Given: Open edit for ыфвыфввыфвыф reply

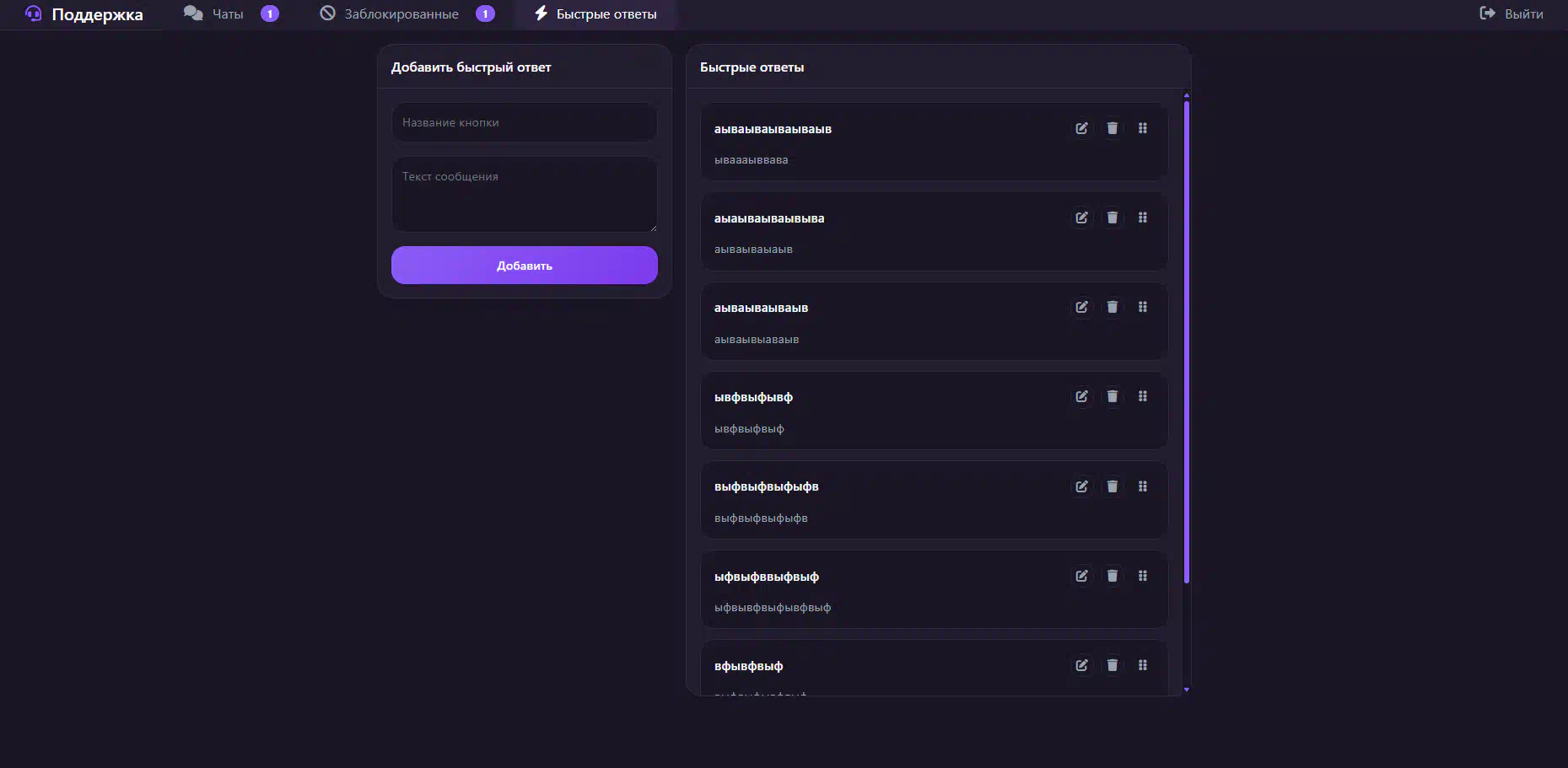Looking at the screenshot, I should [1081, 576].
